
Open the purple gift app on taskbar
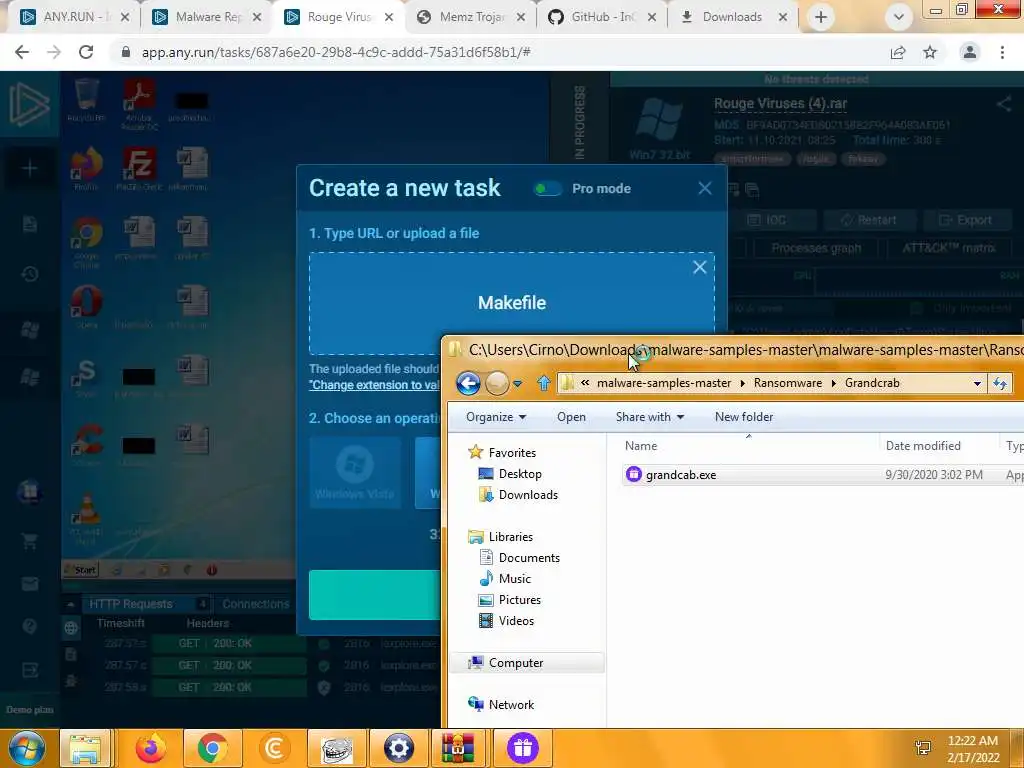pyautogui.click(x=522, y=748)
